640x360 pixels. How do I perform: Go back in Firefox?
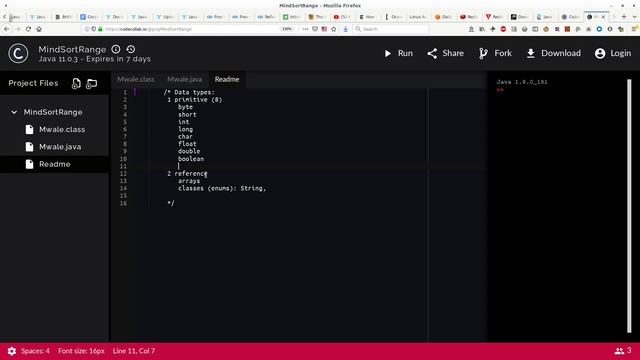(x=7, y=29)
